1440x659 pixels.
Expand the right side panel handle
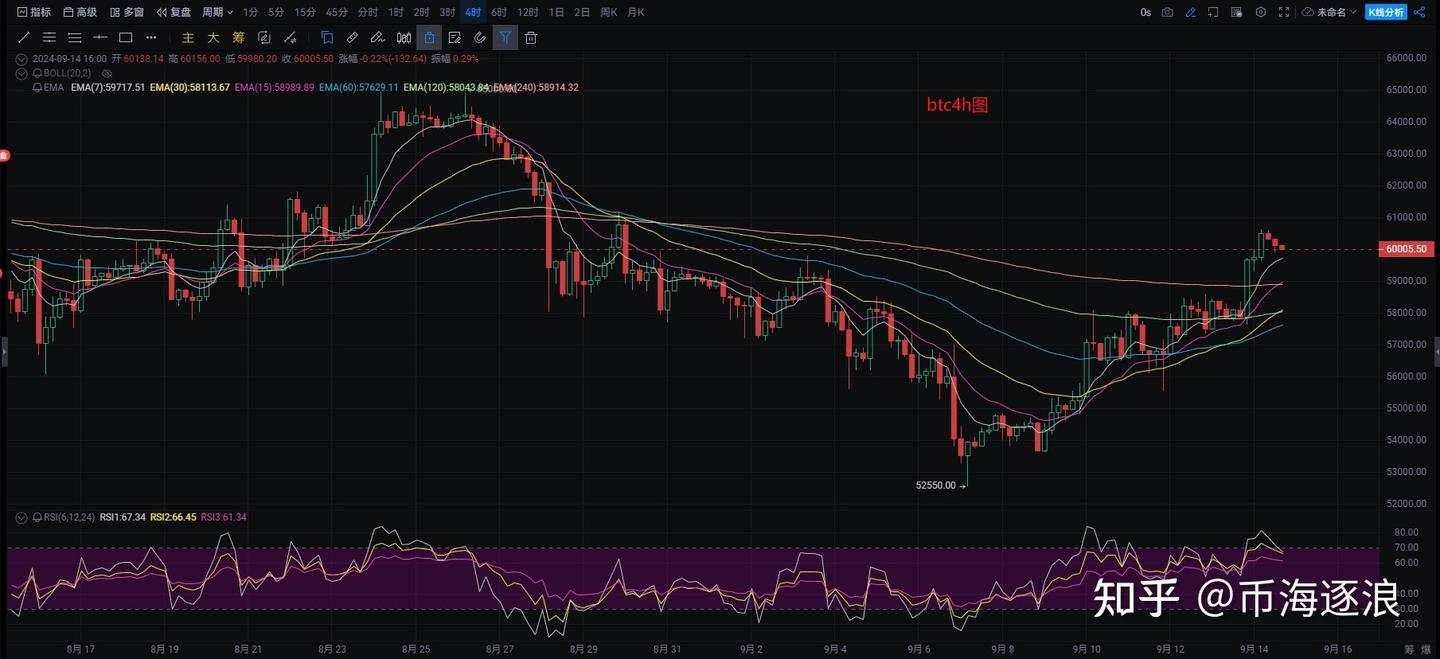click(x=1437, y=352)
